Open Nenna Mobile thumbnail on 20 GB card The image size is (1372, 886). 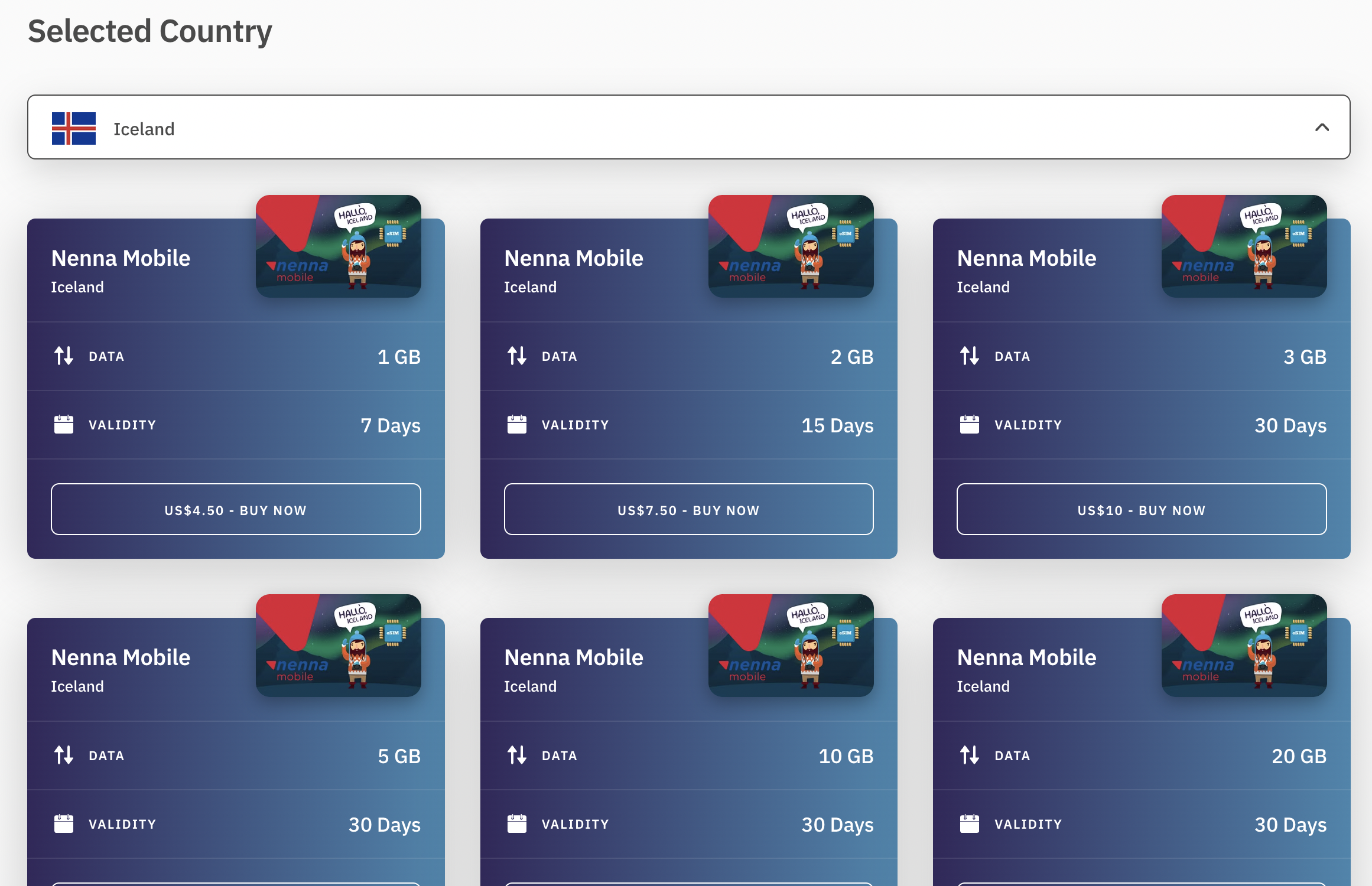[x=1244, y=646]
